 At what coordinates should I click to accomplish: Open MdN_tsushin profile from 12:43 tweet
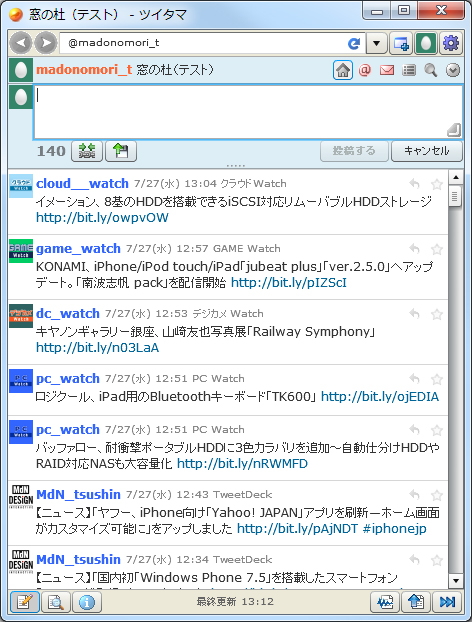coord(78,494)
